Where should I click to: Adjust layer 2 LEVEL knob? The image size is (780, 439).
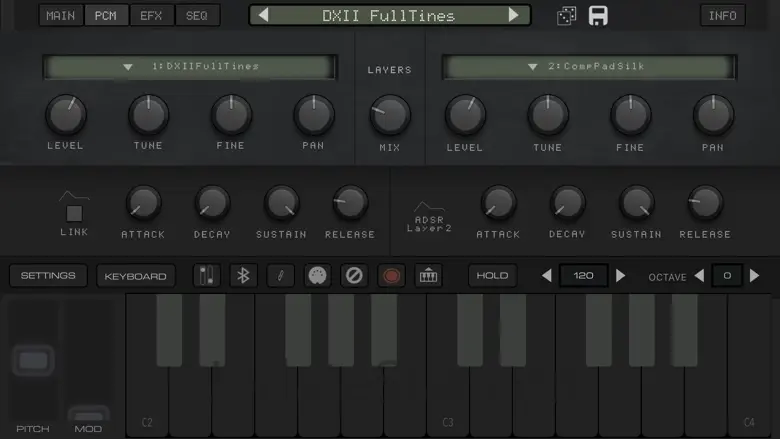click(x=465, y=115)
